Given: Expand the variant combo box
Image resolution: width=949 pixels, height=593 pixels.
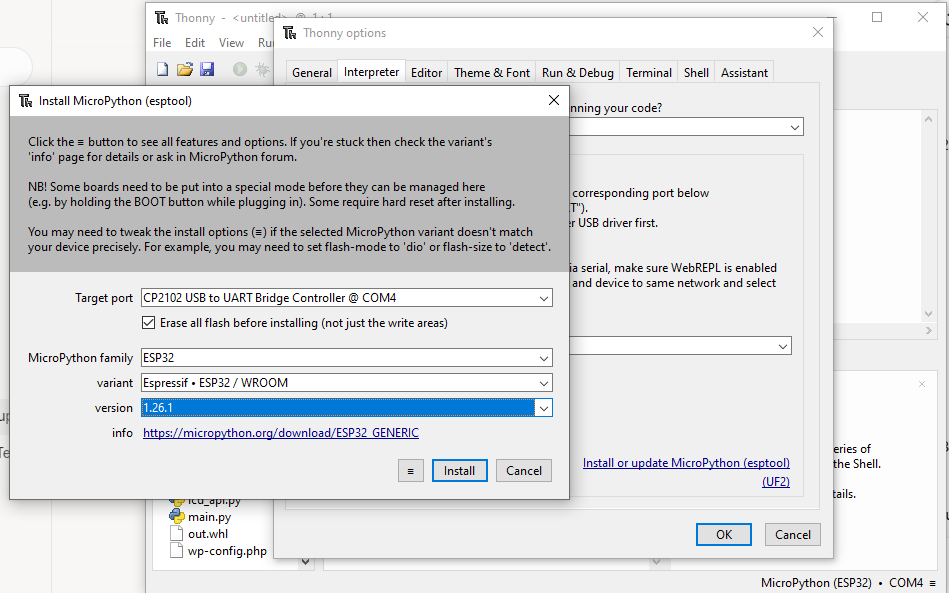Looking at the screenshot, I should coord(543,383).
